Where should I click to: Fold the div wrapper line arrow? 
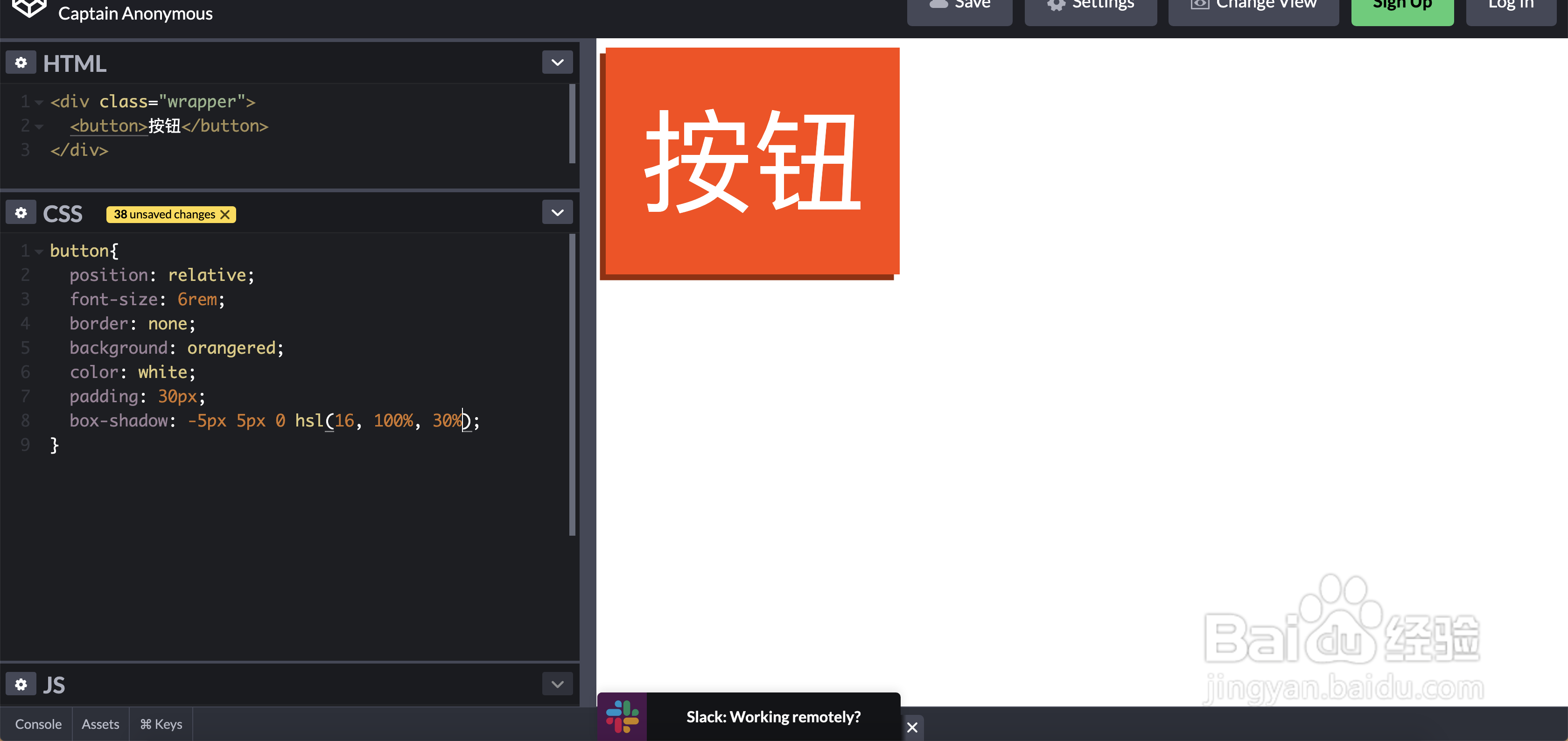40,102
